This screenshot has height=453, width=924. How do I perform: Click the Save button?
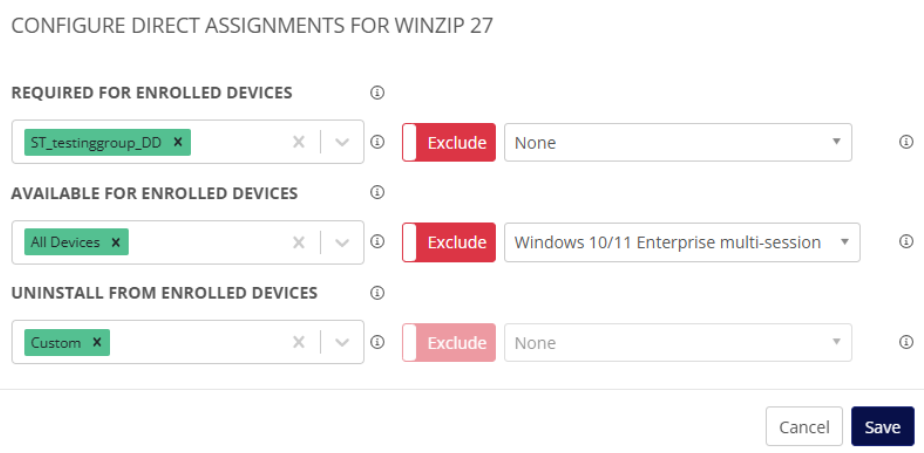882,427
